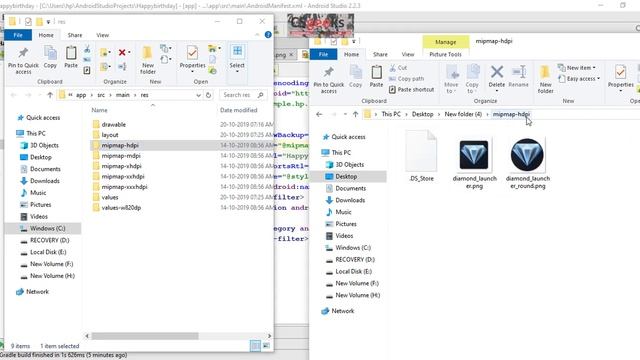Click Pin to Quick access in mipmap-hdpi window
This screenshot has height=360, width=640.
coord(329,80)
